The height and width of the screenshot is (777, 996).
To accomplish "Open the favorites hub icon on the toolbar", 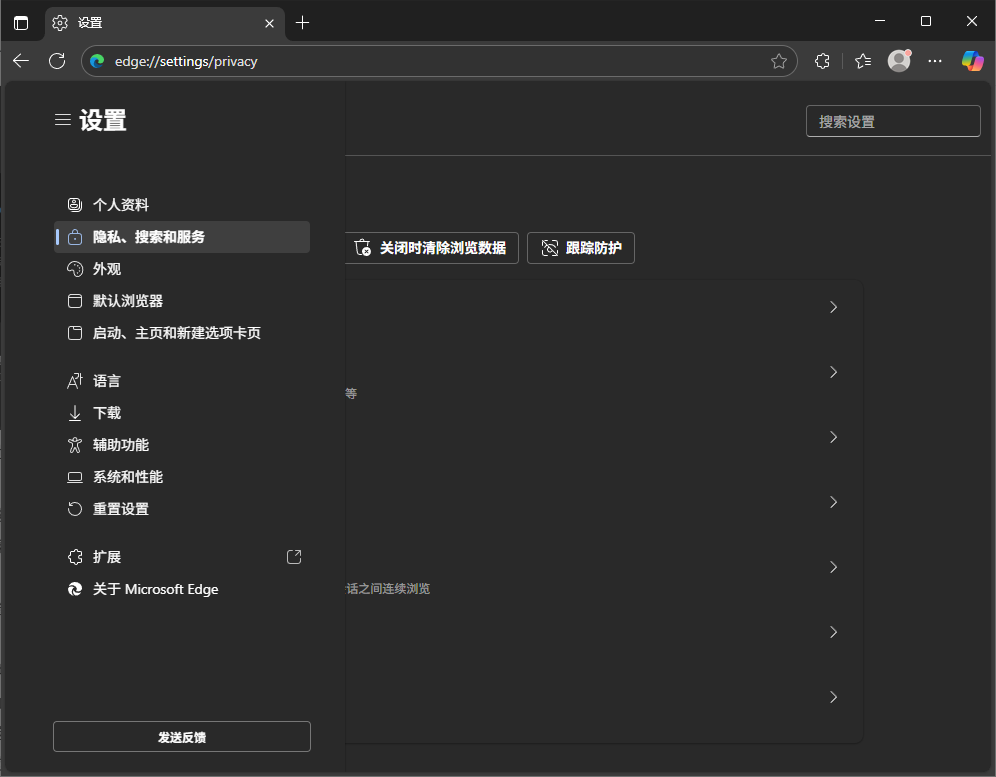I will point(862,60).
